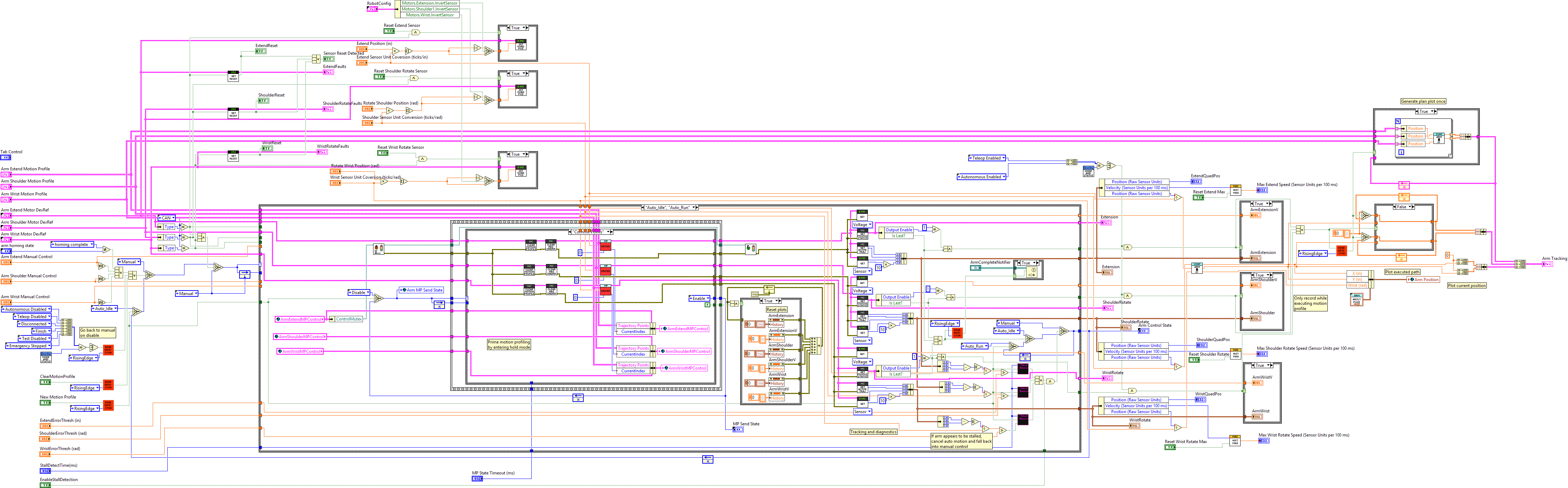Toggle the ClearMotionProfile TF boolean terminal
This screenshot has width=1568, height=488.
click(x=45, y=382)
